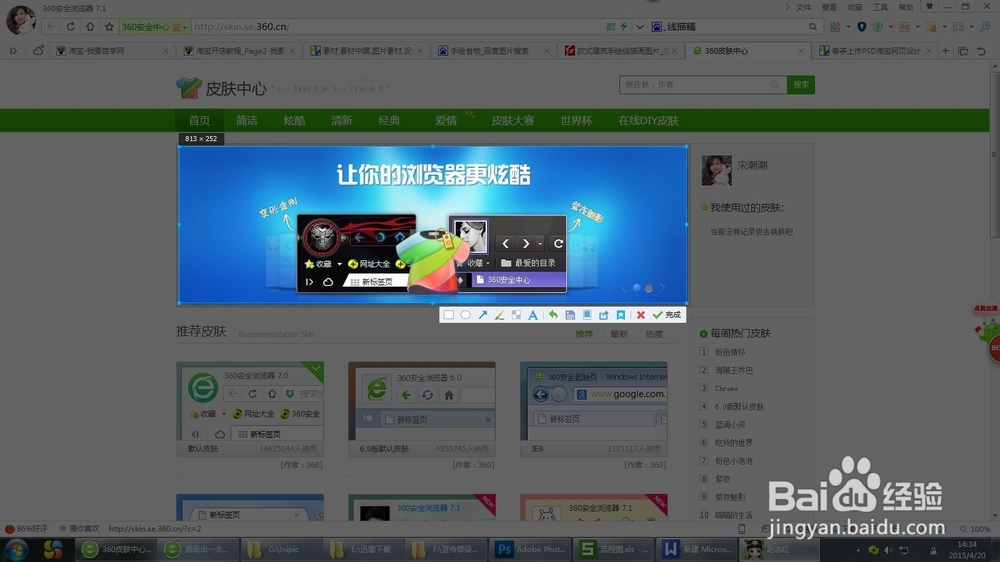Open 查看 menu

tap(829, 8)
